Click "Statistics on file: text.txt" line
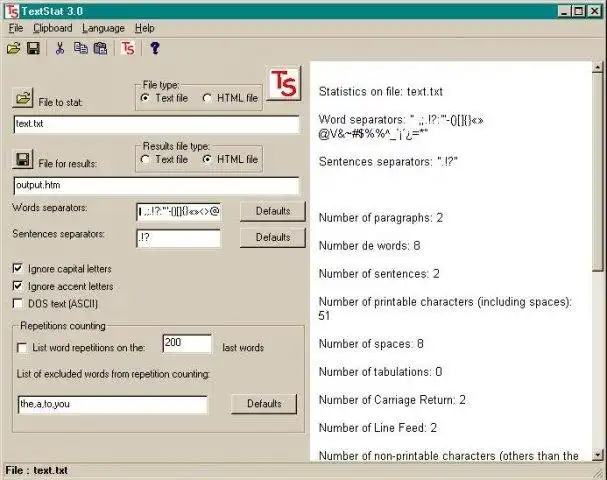 click(x=381, y=92)
